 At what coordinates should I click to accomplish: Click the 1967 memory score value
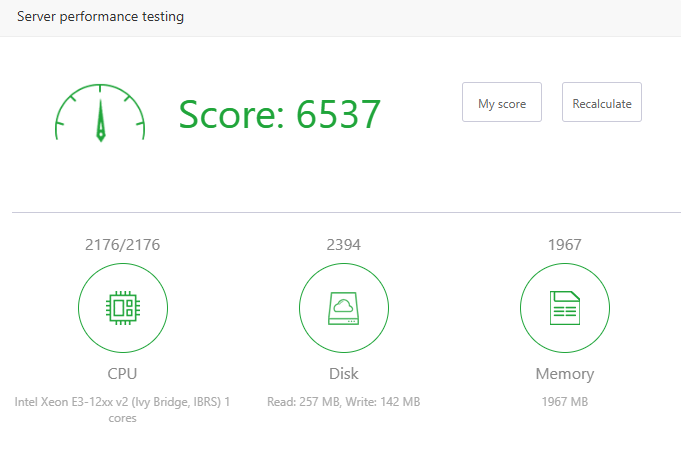(565, 244)
